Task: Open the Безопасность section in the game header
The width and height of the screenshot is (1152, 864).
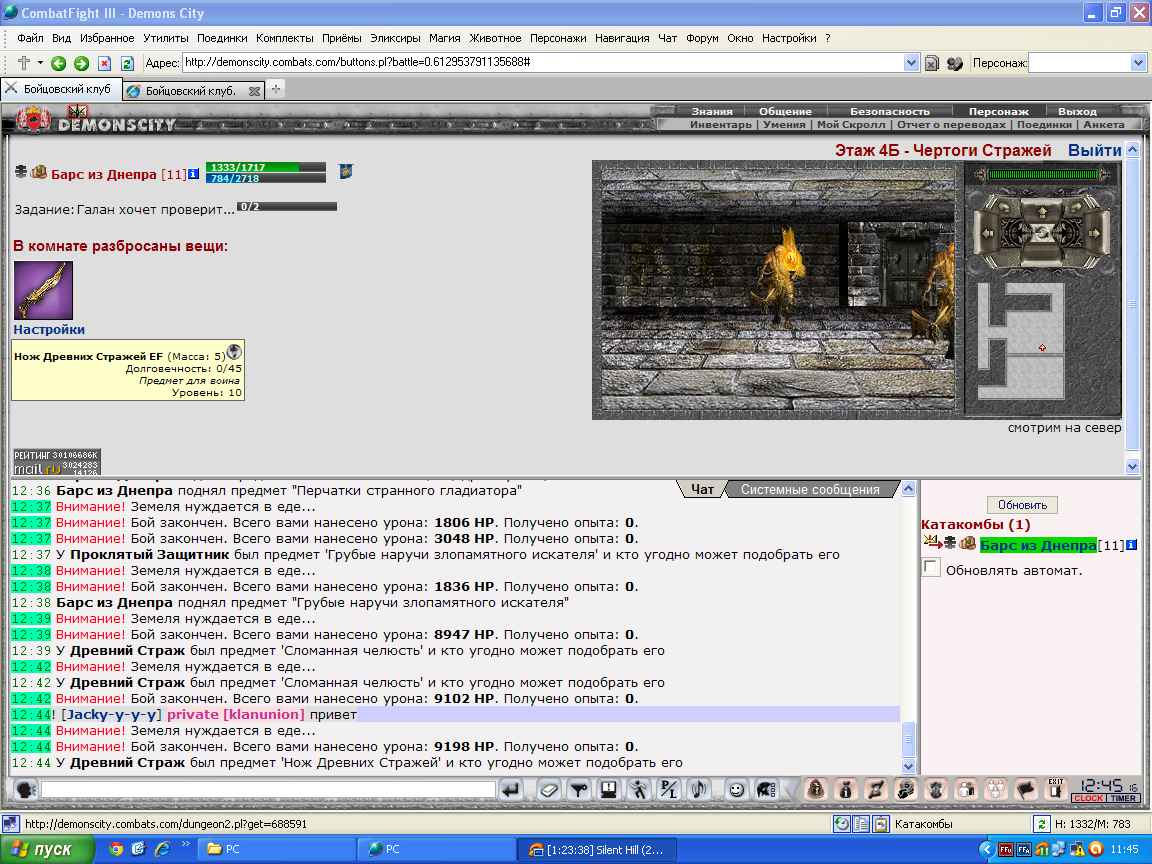Action: (890, 112)
